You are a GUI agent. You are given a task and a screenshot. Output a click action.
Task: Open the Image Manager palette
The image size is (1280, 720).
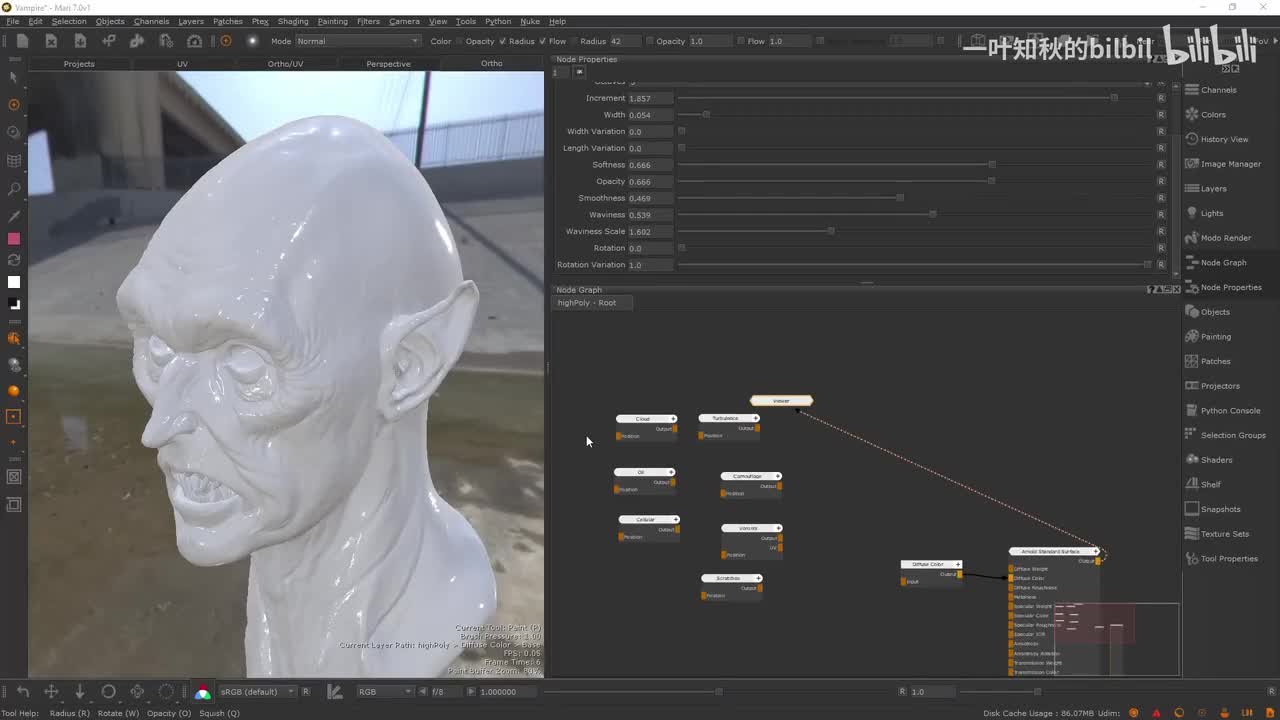pos(1230,164)
